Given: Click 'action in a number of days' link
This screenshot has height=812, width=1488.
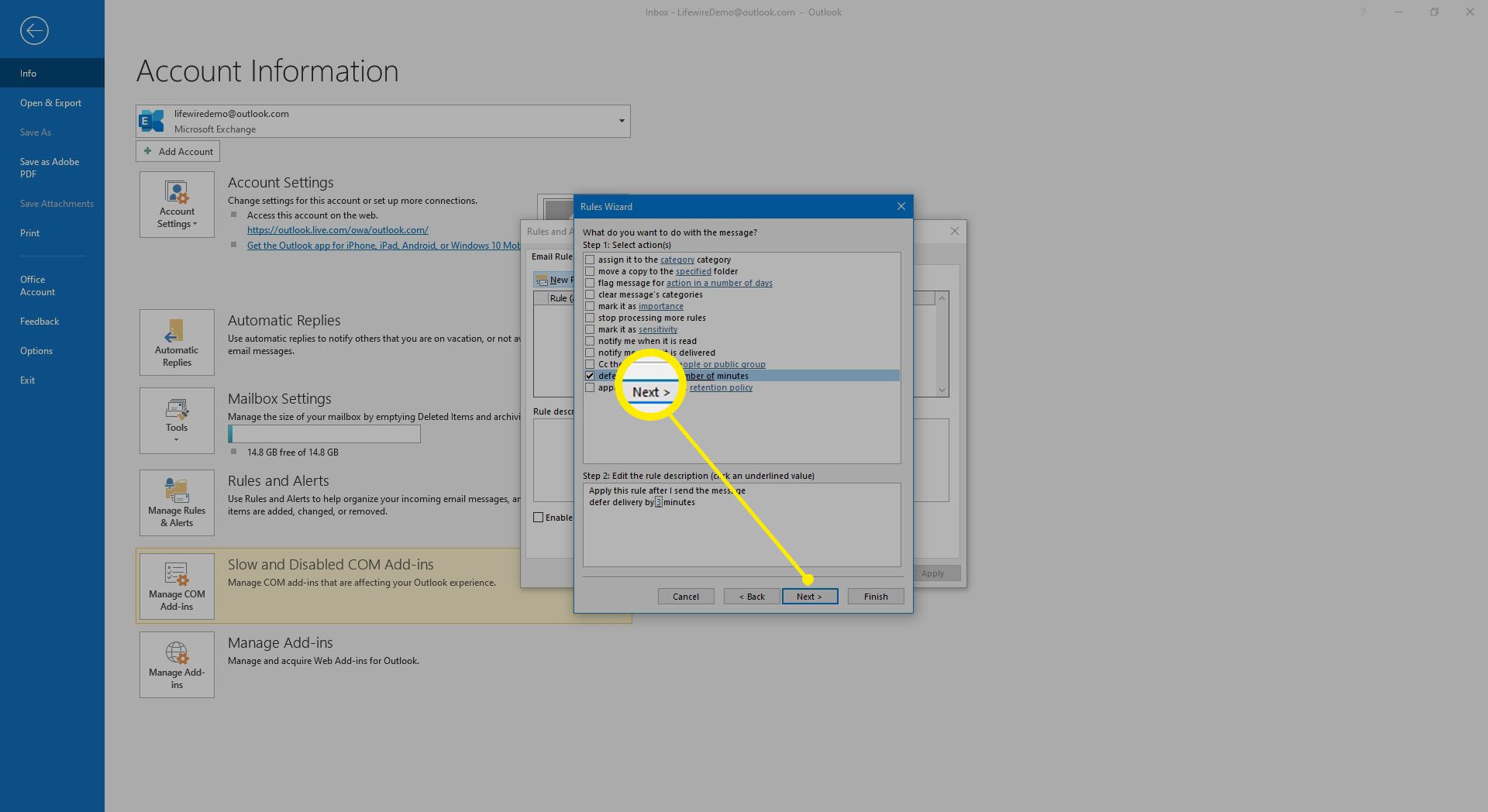Looking at the screenshot, I should [719, 283].
